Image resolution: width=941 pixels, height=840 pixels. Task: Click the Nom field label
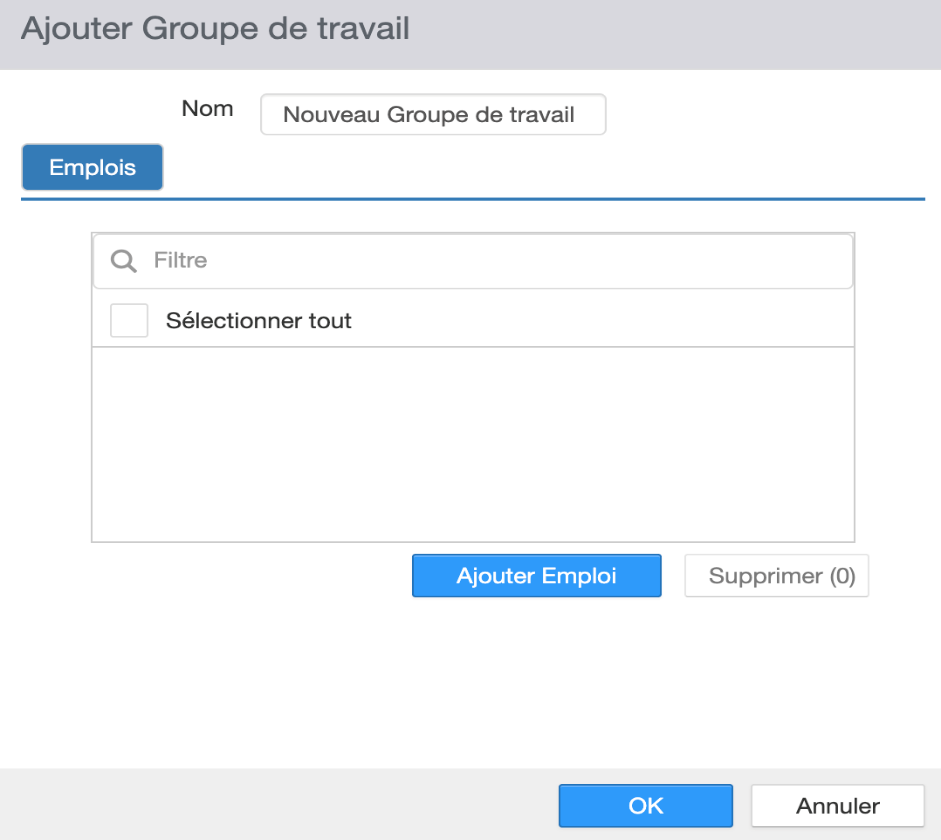coord(208,109)
